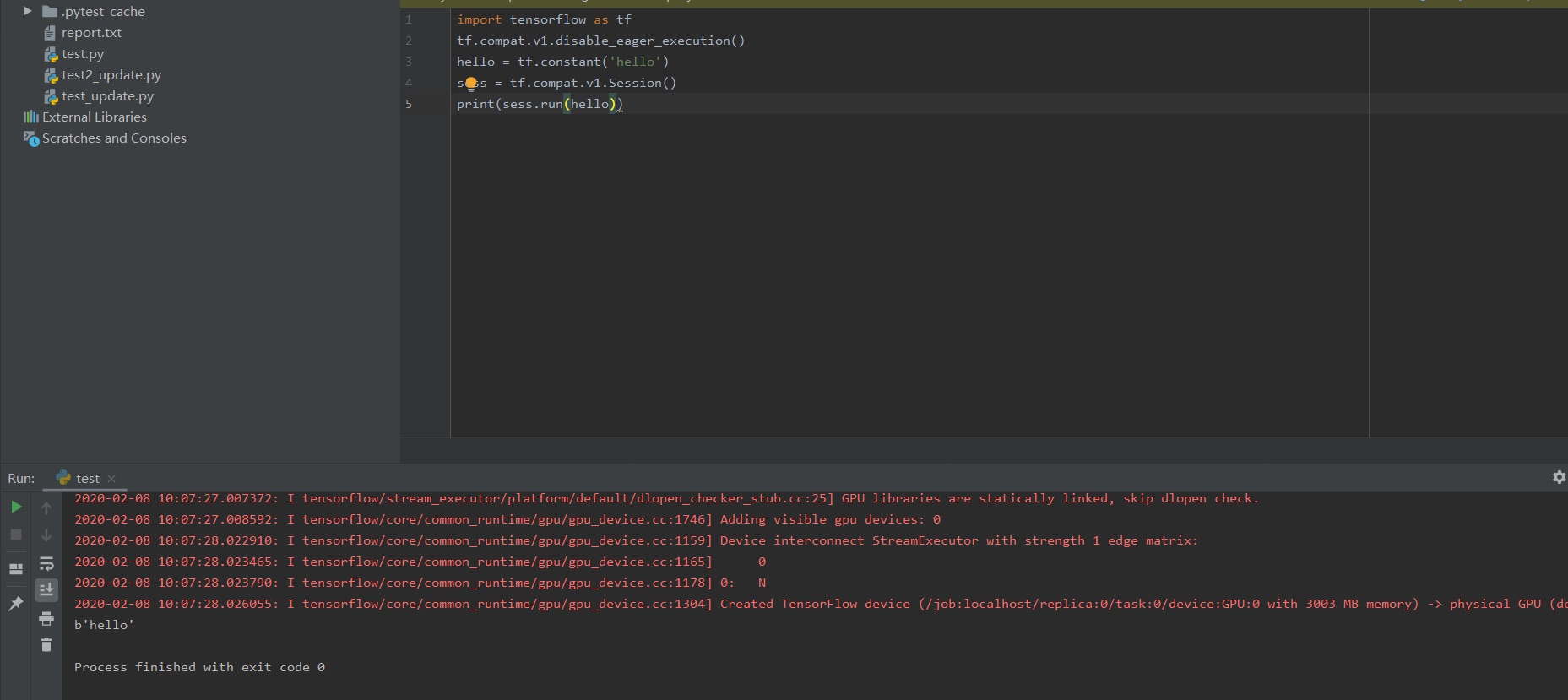Print the console output
This screenshot has width=1568, height=700.
[46, 618]
